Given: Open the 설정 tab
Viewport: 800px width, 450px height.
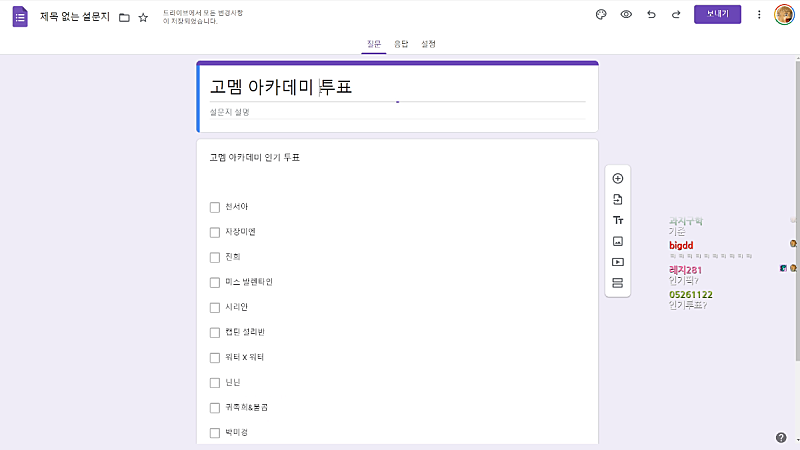Looking at the screenshot, I should pos(428,44).
